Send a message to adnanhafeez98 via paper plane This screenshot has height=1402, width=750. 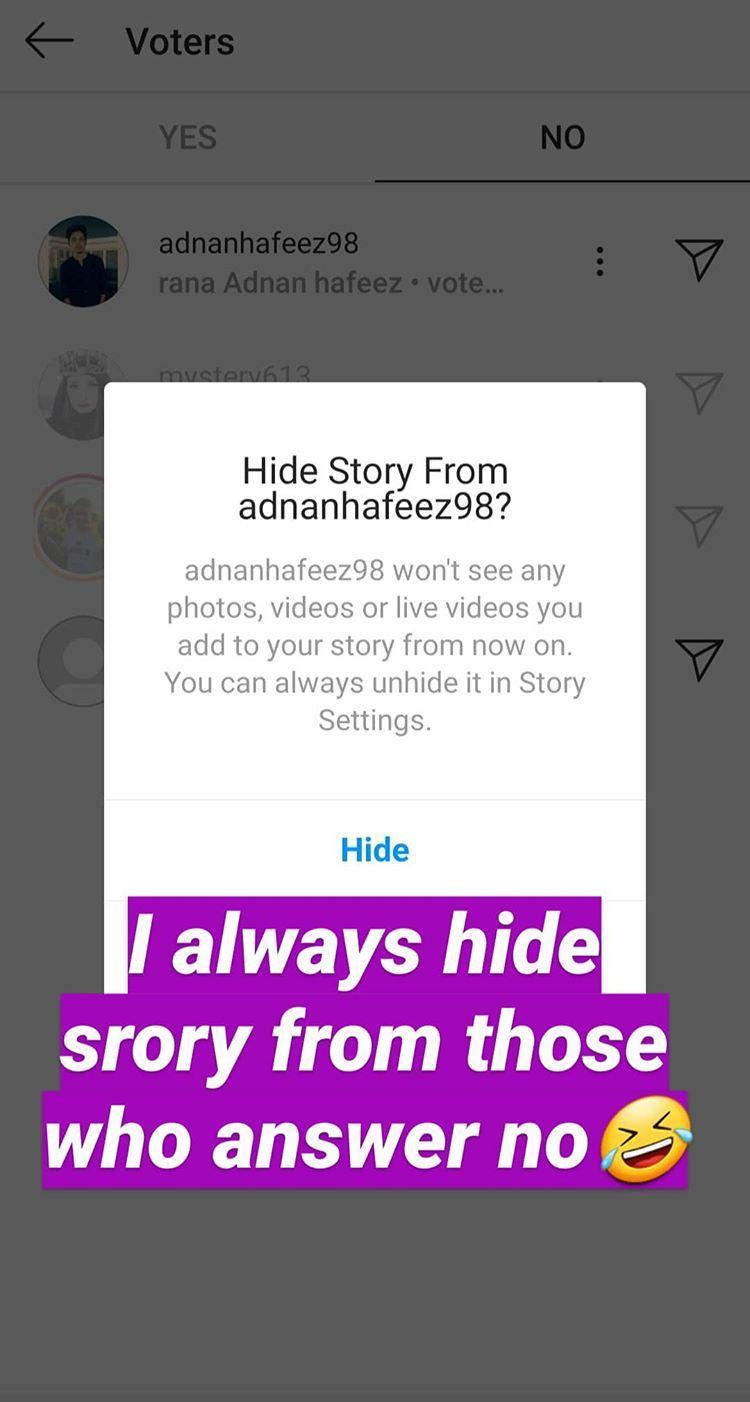699,260
